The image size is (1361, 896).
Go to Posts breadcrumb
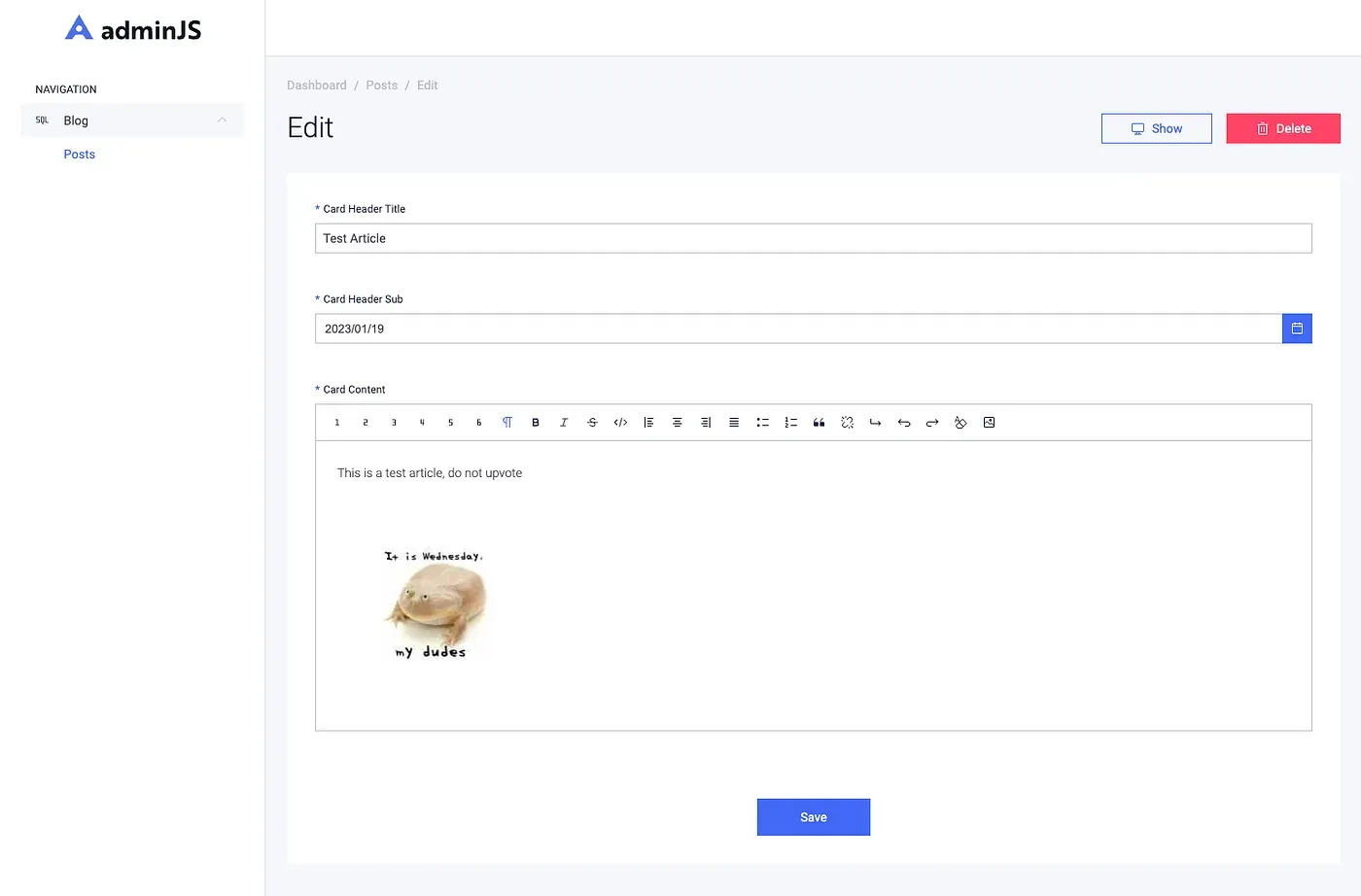pos(382,86)
